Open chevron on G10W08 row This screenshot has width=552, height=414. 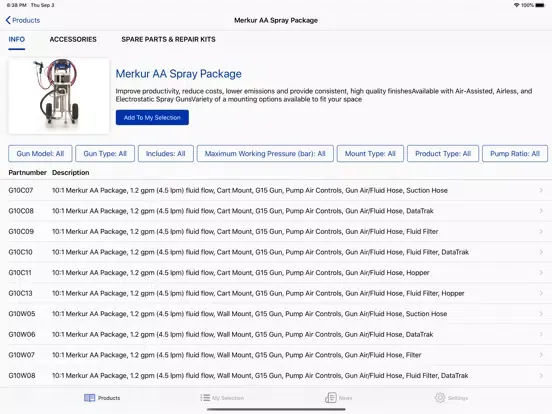click(541, 375)
